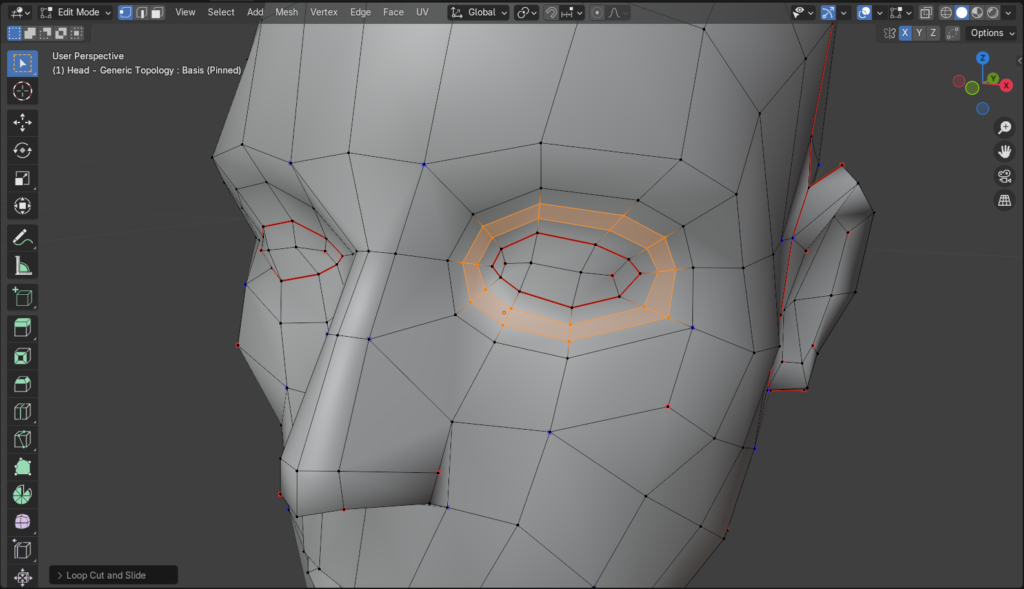Open the pivot point dropdown

tap(526, 12)
